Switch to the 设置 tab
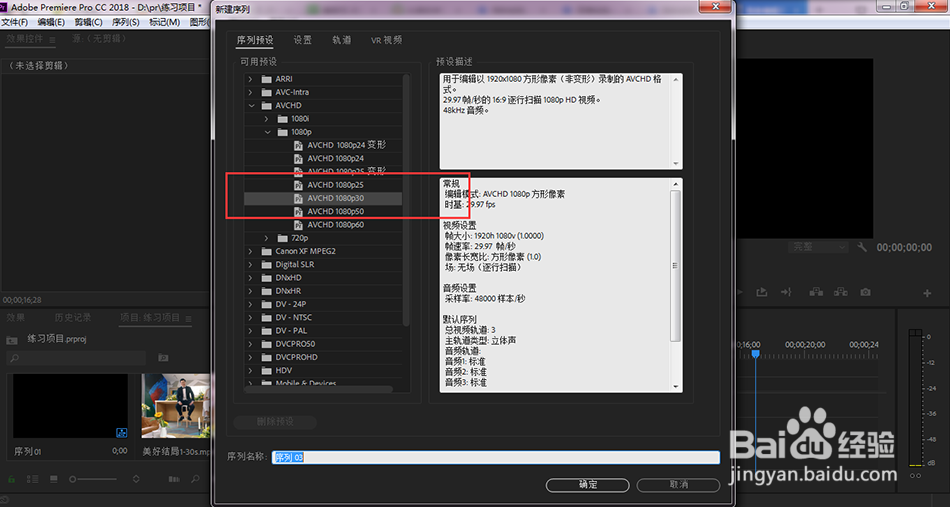950x507 pixels. coord(302,40)
